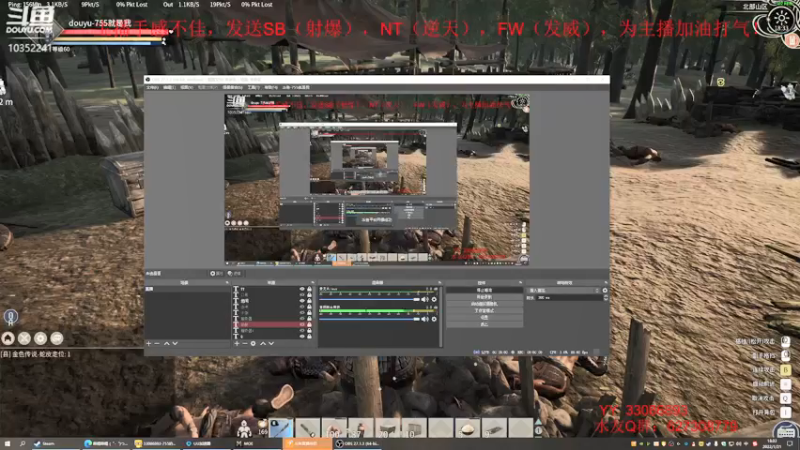This screenshot has height=450, width=800.
Task: Remove the selected scene with minus icon
Action: coord(157,343)
